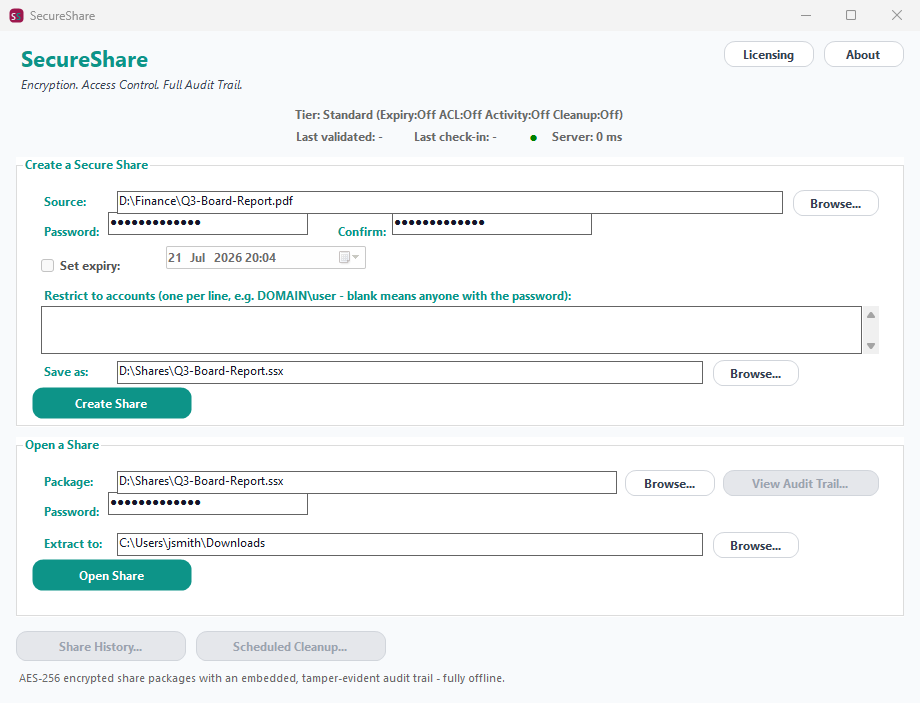Click the day value 21 in expiry date

(x=175, y=258)
